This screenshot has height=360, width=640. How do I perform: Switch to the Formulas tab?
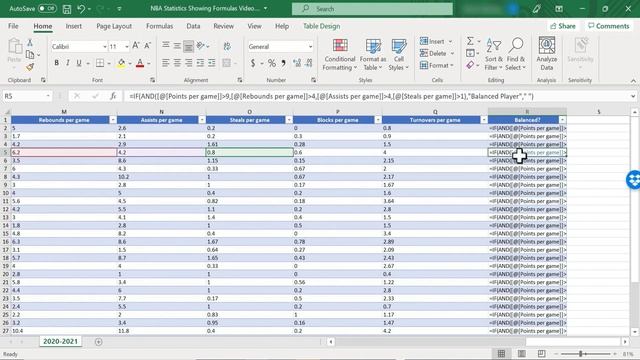pos(159,26)
